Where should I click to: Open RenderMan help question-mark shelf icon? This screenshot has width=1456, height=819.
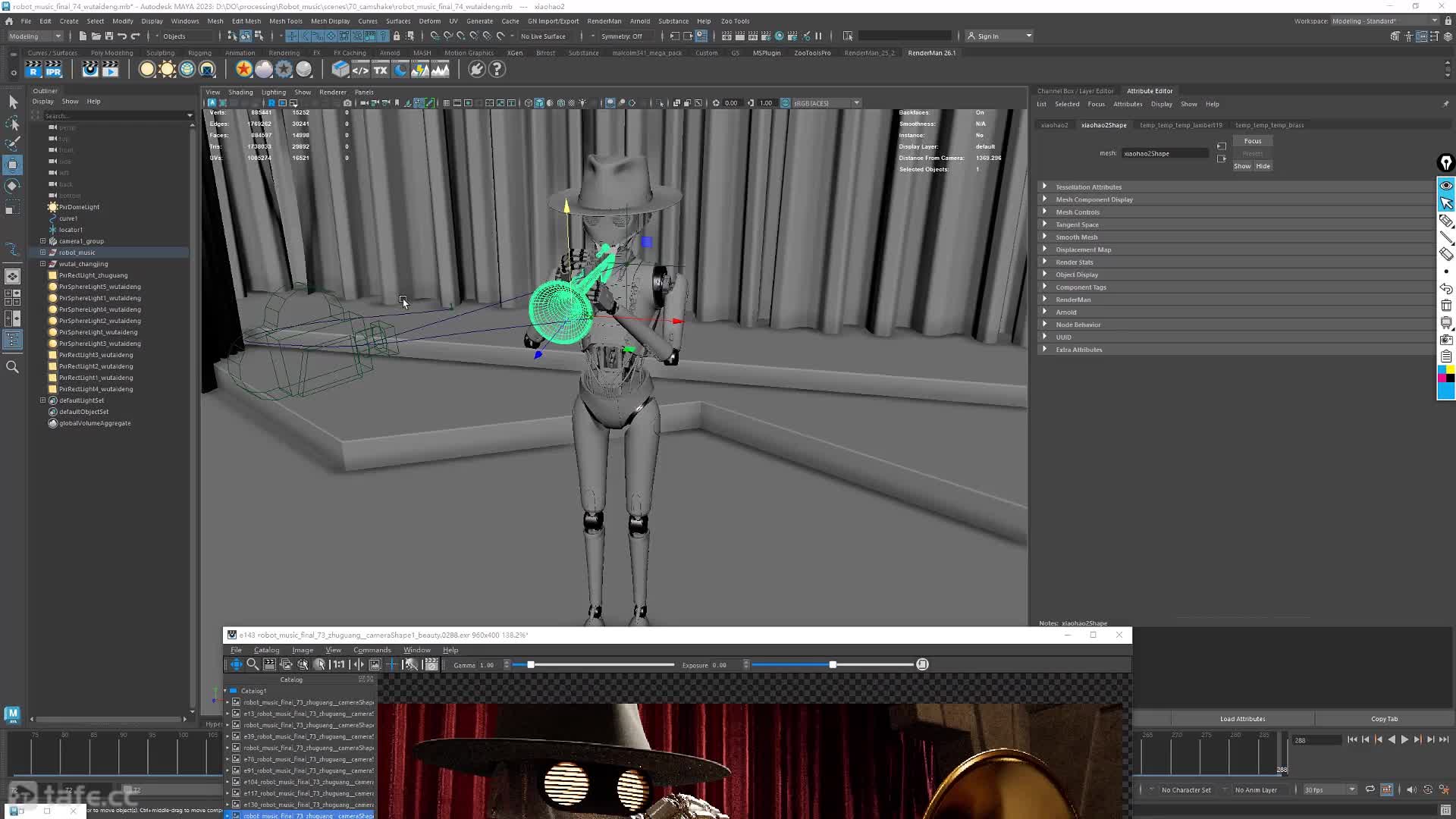[x=497, y=70]
